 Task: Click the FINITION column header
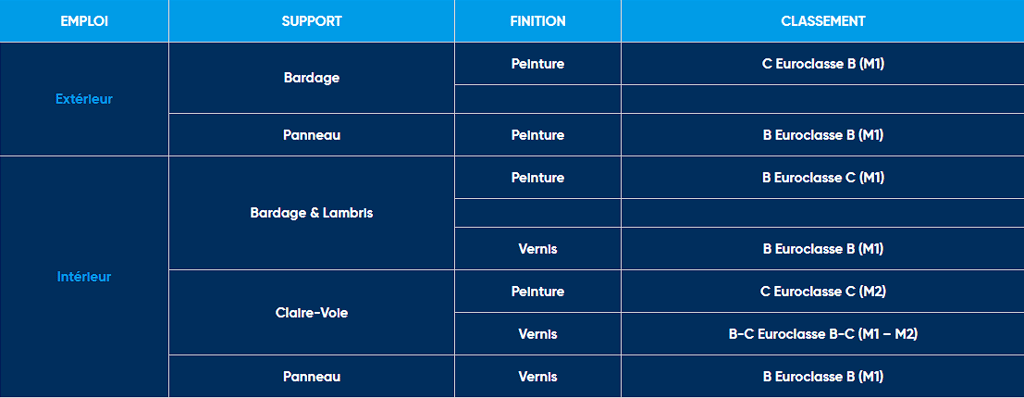(537, 21)
